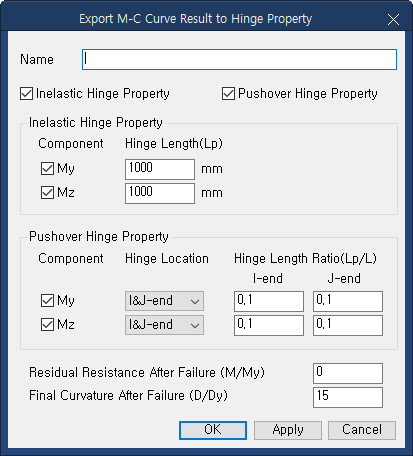Click the My hinge length field

coord(160,169)
